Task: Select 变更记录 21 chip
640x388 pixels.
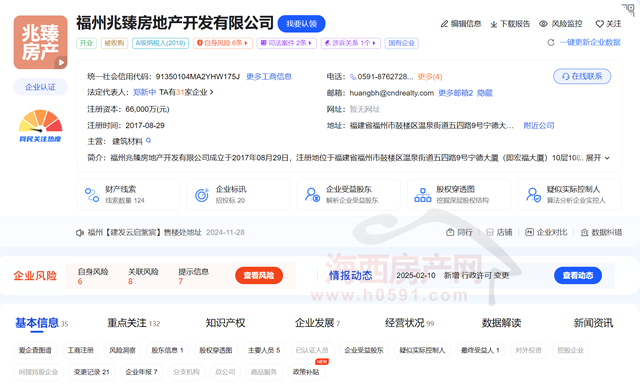Action: 91,372
